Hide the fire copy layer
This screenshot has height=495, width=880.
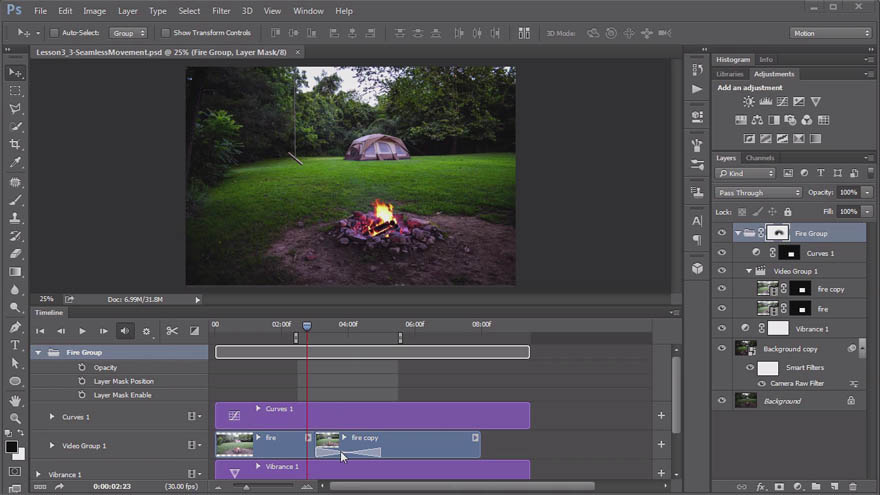(x=722, y=288)
